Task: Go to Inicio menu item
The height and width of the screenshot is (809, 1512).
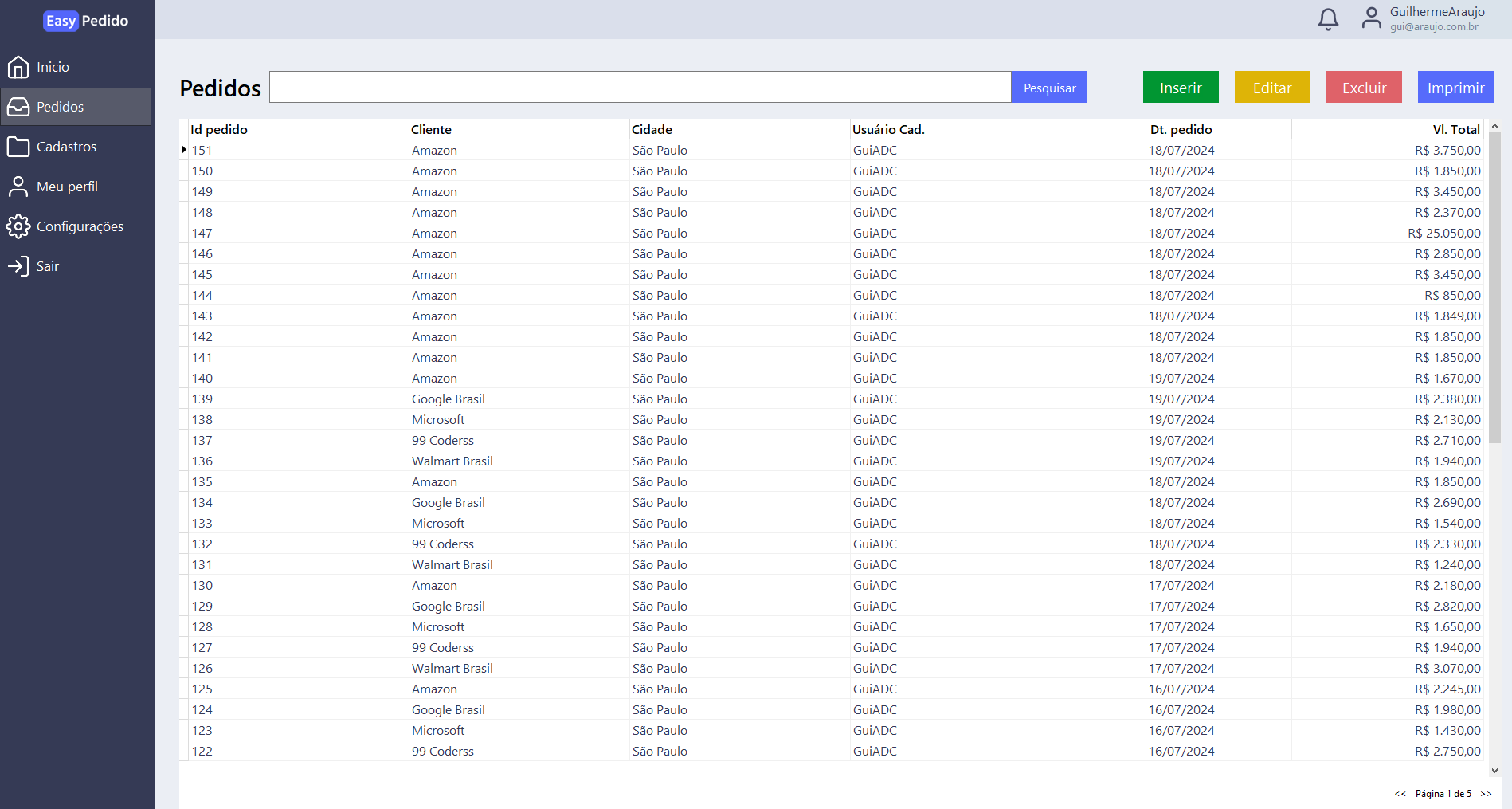Action: [x=53, y=67]
